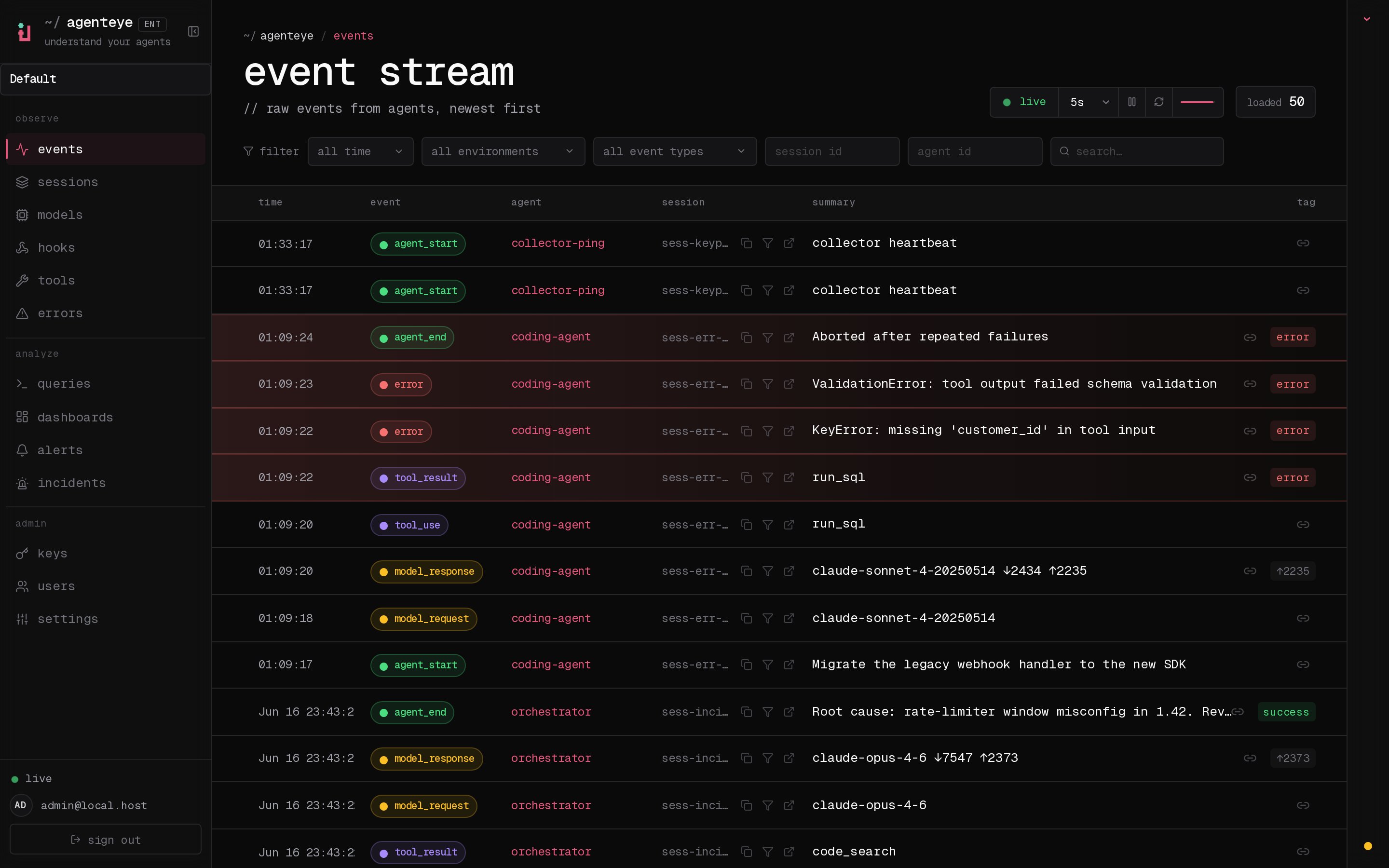The height and width of the screenshot is (868, 1389).
Task: Open collector-ping agent in first row
Action: (558, 244)
